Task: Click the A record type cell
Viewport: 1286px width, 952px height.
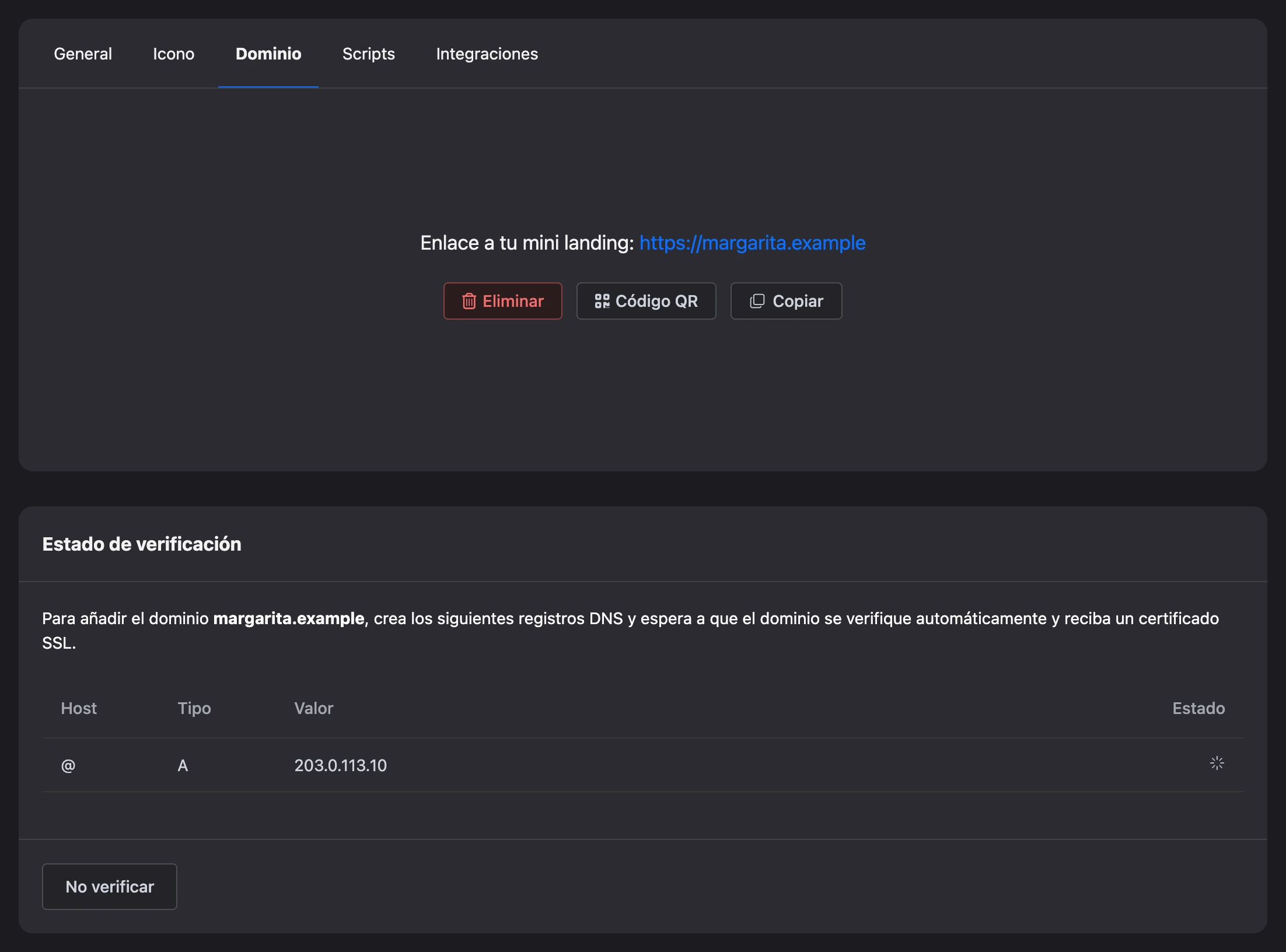Action: coord(183,765)
